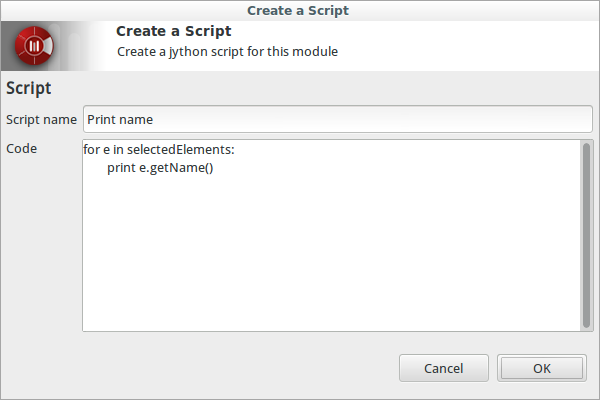
Task: Click 'Create a jython script for this module' text
Action: click(x=227, y=52)
